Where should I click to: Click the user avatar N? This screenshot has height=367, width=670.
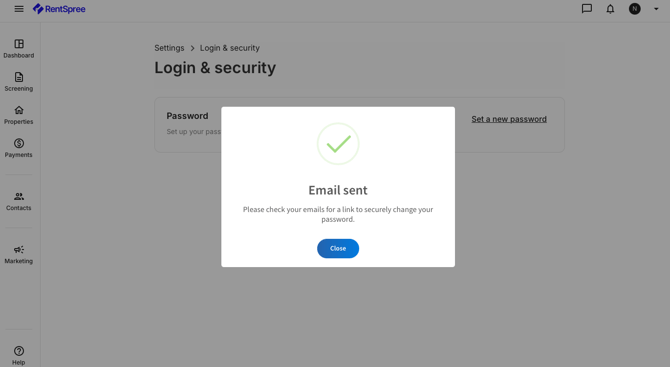click(635, 9)
